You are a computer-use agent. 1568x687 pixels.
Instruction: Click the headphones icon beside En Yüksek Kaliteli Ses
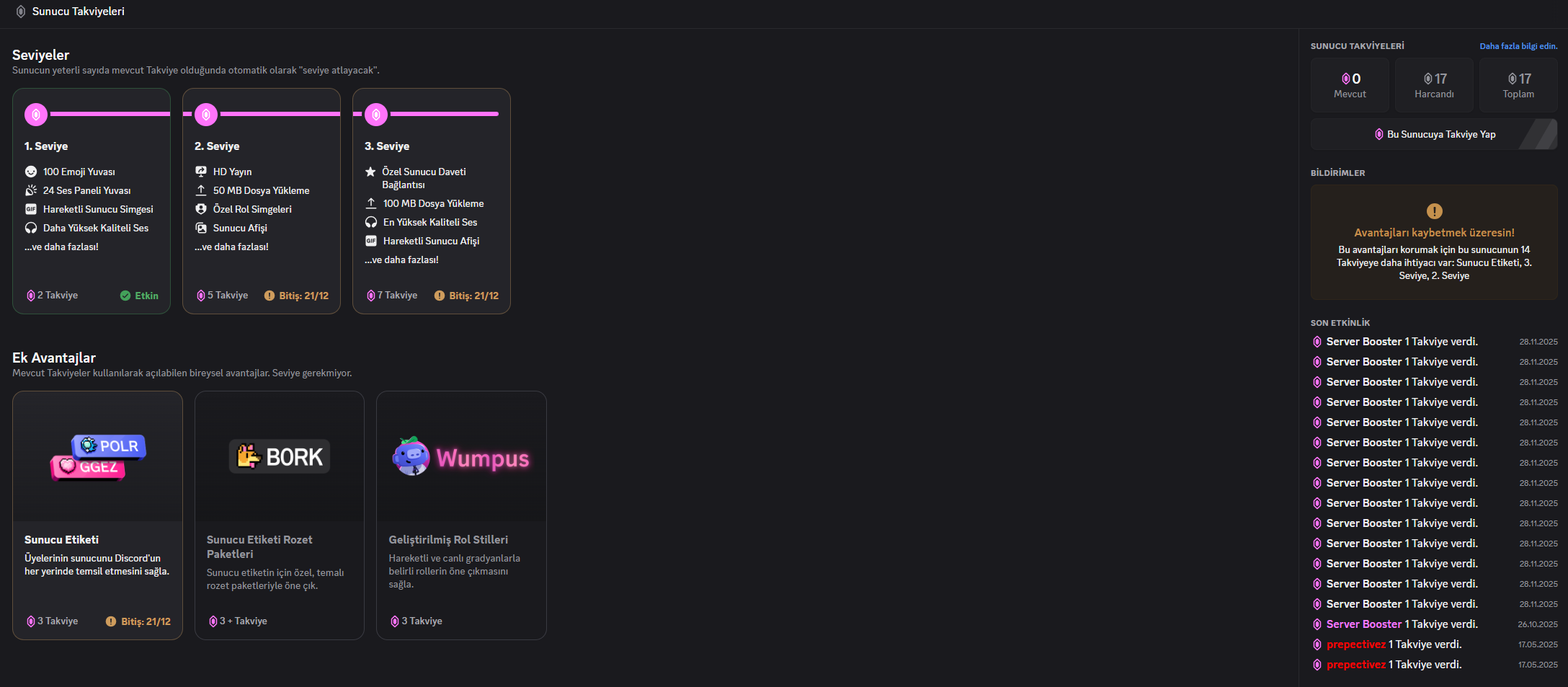(x=371, y=222)
